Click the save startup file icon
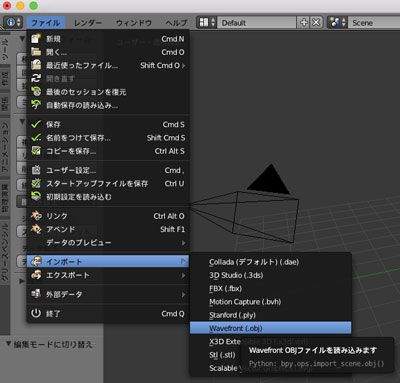 (36, 183)
